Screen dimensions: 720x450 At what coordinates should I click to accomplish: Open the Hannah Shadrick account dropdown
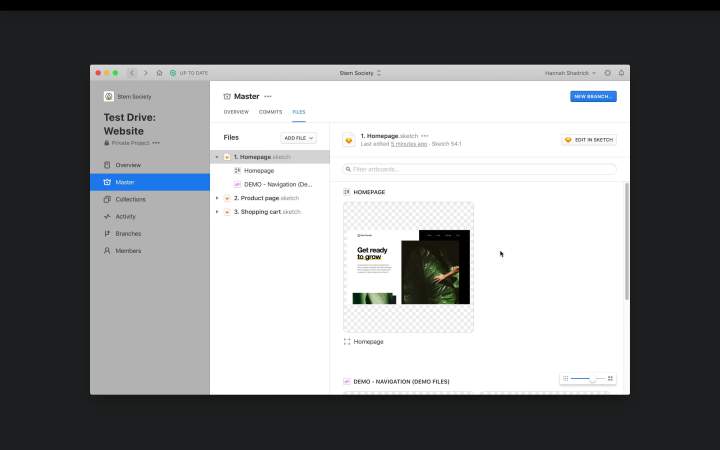point(570,73)
